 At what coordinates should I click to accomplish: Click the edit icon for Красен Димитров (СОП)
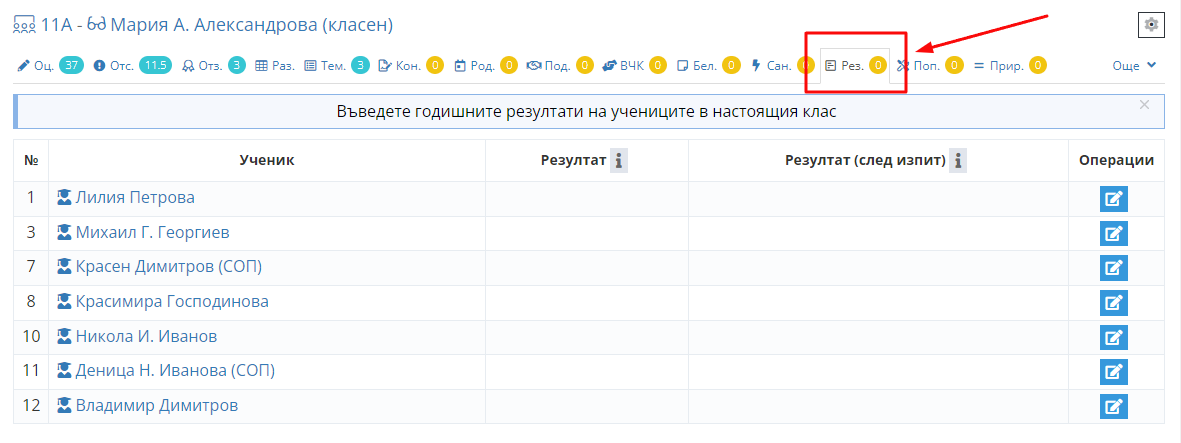coord(1114,268)
